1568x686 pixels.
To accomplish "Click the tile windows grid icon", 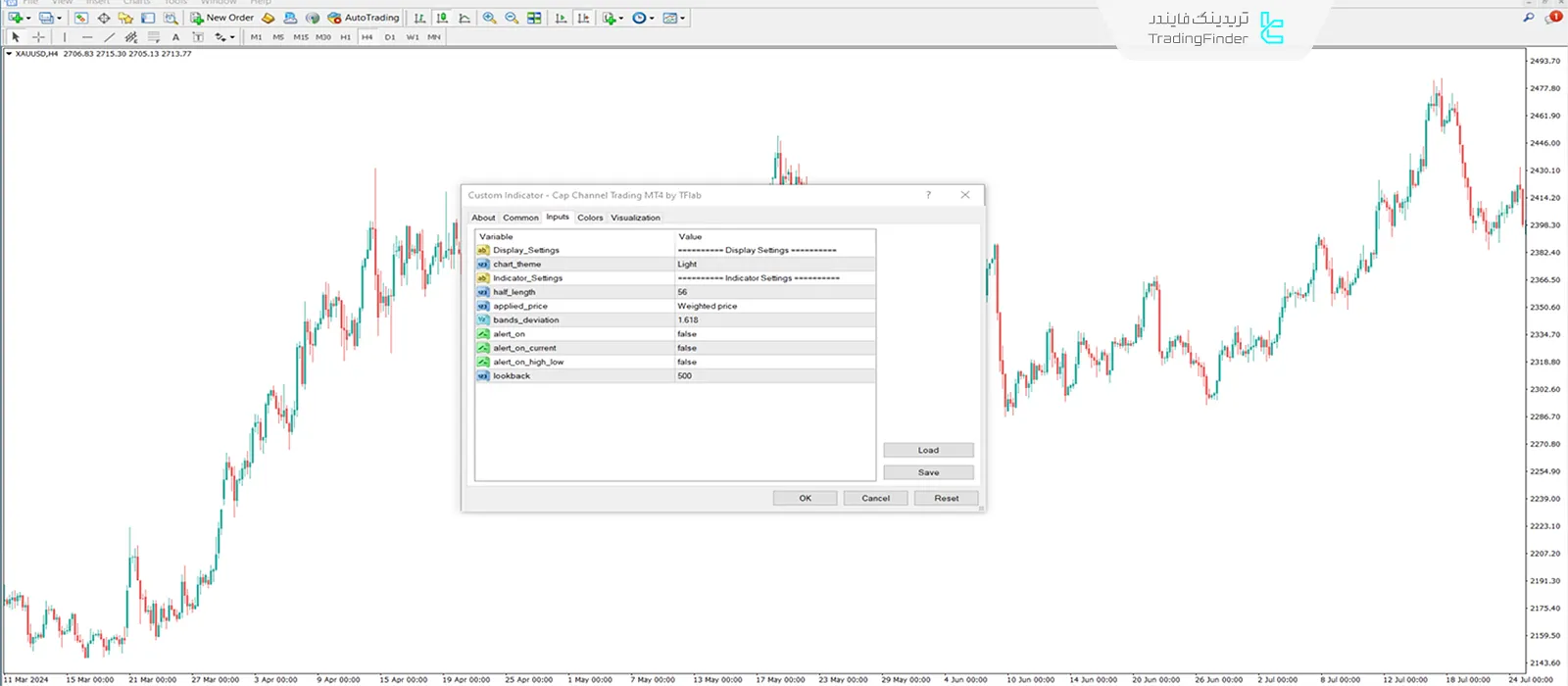I will coord(534,18).
